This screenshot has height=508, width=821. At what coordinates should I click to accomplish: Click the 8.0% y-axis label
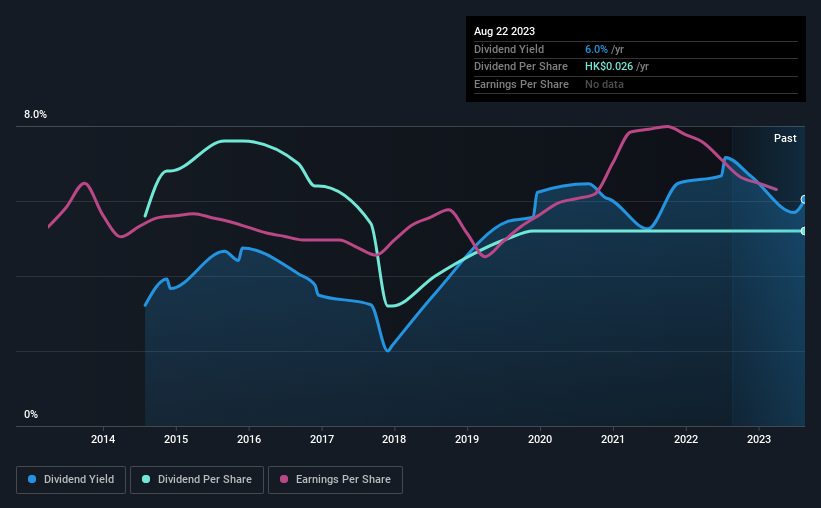[x=35, y=115]
